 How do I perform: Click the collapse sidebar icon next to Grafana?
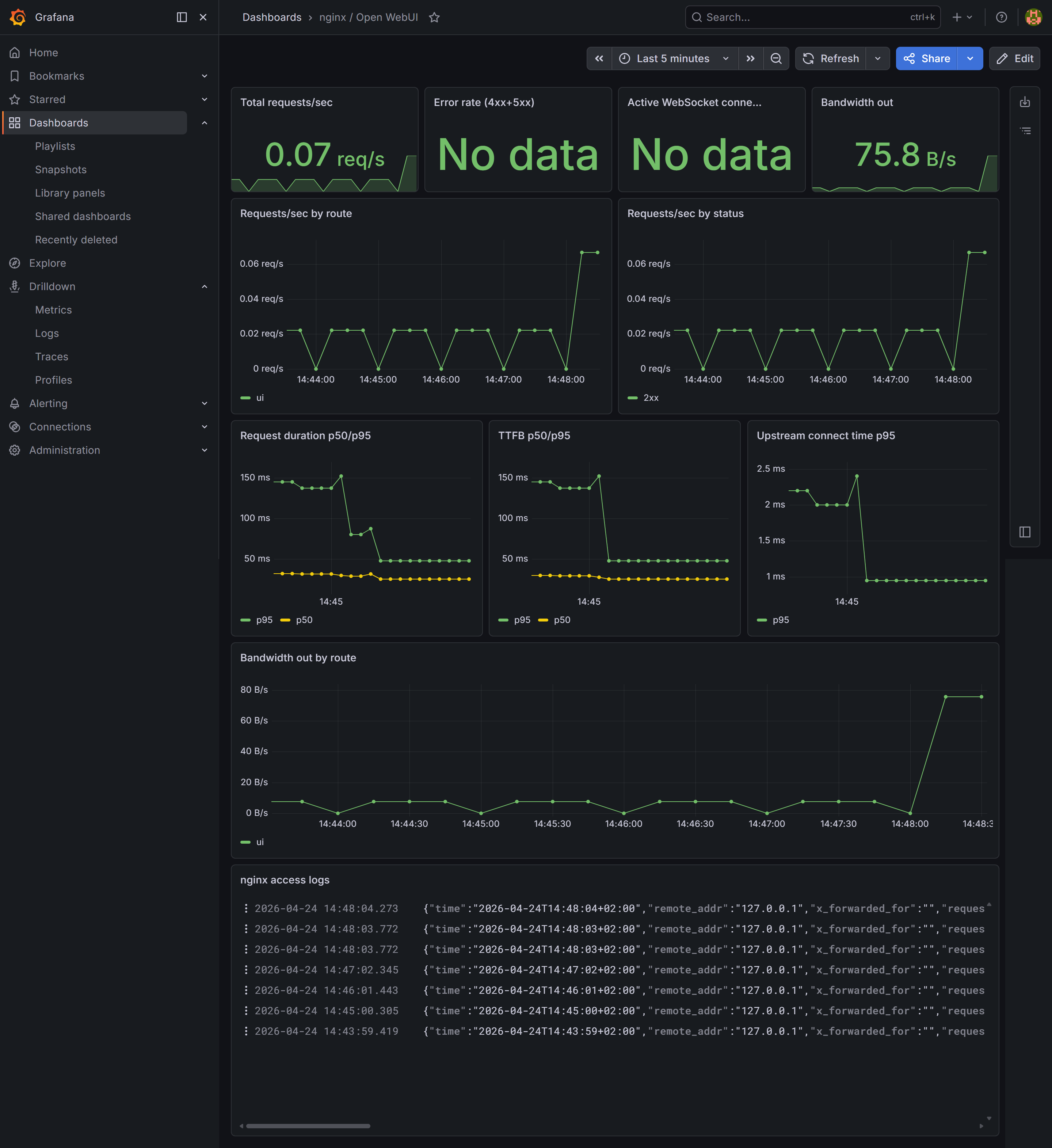pos(181,17)
